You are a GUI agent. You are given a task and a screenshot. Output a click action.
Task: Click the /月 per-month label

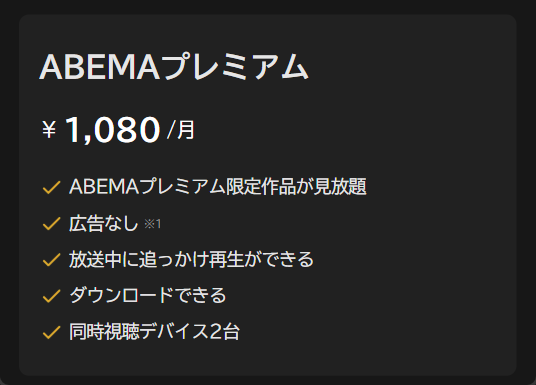180,130
